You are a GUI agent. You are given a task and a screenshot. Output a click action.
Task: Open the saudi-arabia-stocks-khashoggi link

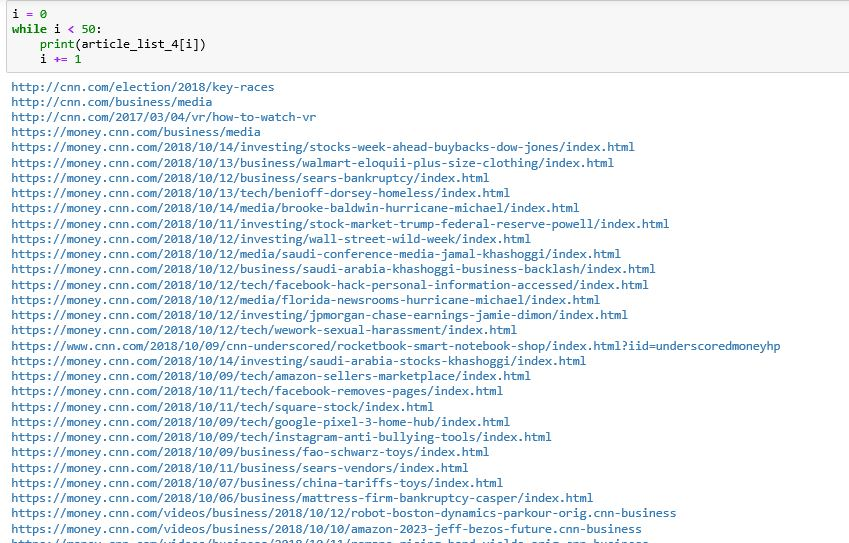[x=299, y=361]
